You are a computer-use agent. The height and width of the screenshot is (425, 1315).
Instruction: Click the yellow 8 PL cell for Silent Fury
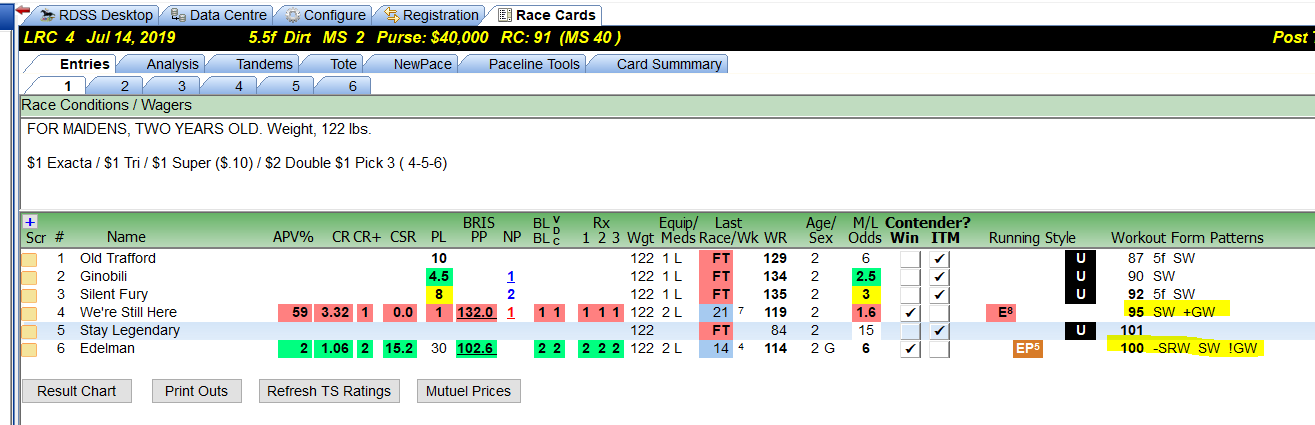(438, 295)
